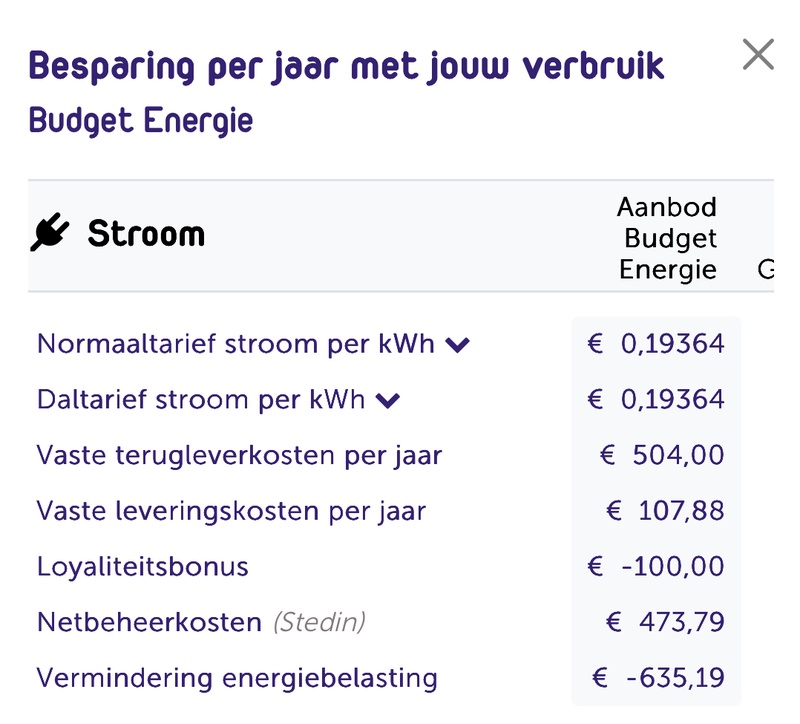Click the Loyaliteitsbonus label

[142, 567]
